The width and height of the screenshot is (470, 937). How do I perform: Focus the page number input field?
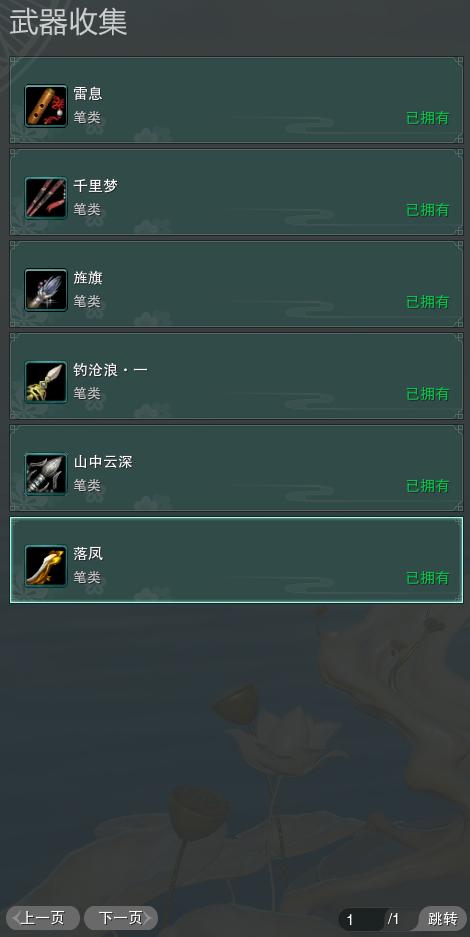pos(361,919)
